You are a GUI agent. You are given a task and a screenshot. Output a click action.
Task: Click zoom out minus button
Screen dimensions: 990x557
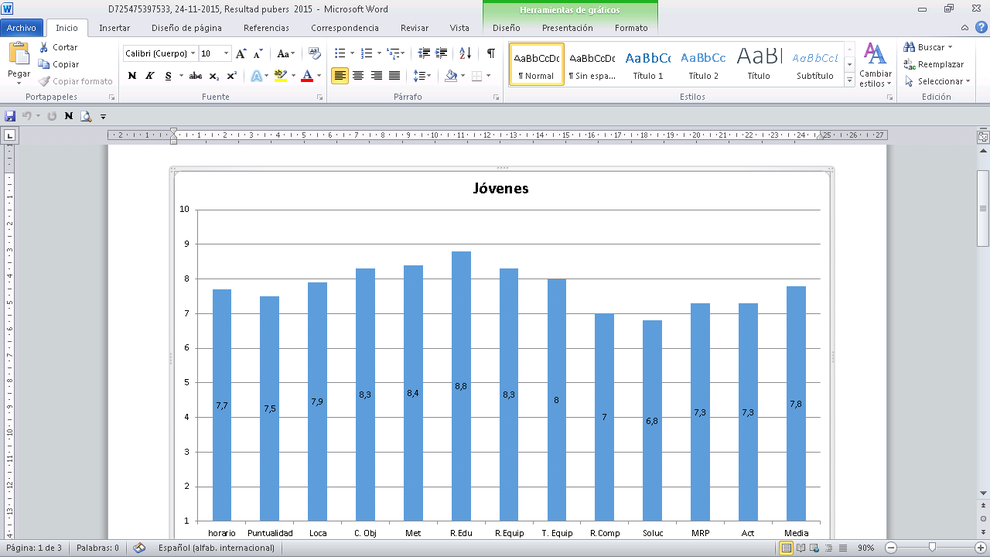pos(891,548)
